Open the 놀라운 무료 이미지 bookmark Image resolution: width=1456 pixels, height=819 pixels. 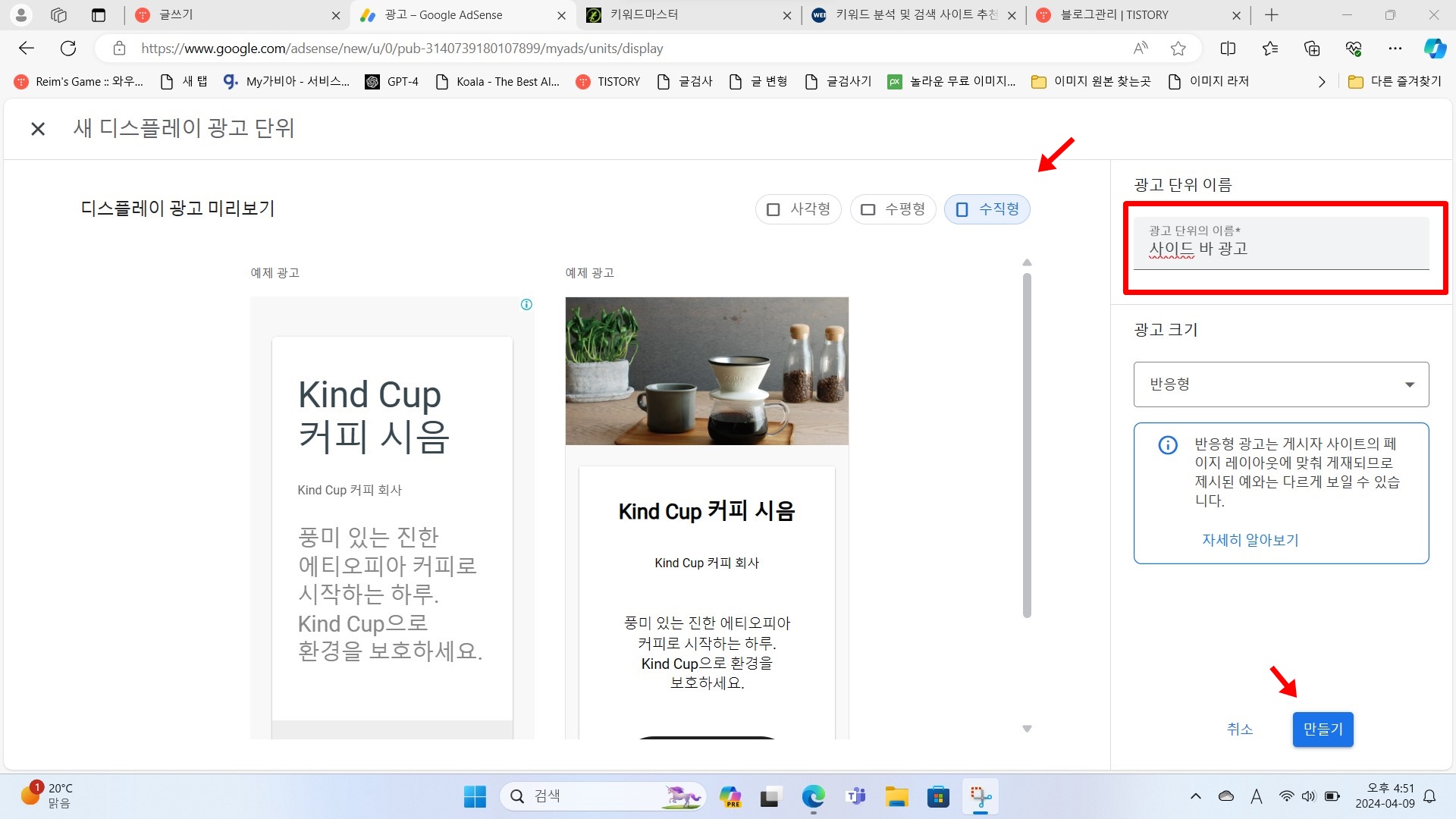[x=952, y=82]
